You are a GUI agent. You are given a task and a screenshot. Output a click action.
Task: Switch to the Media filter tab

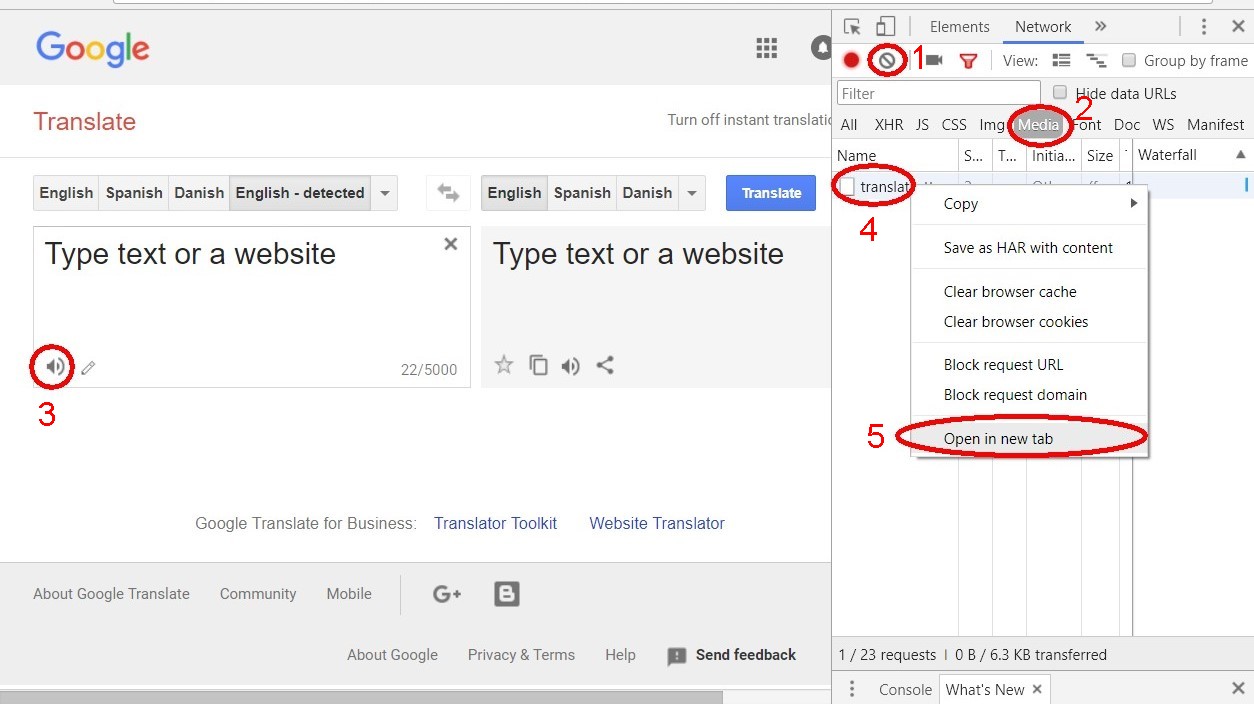[x=1038, y=125]
